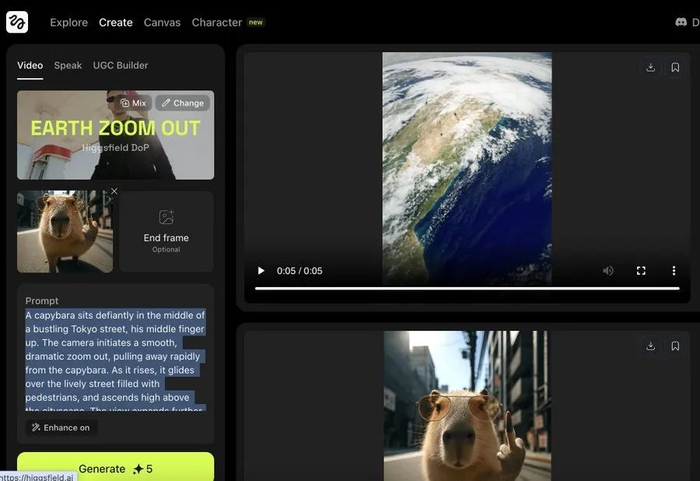Remove the capybara start frame image
The height and width of the screenshot is (481, 700).
tap(114, 191)
